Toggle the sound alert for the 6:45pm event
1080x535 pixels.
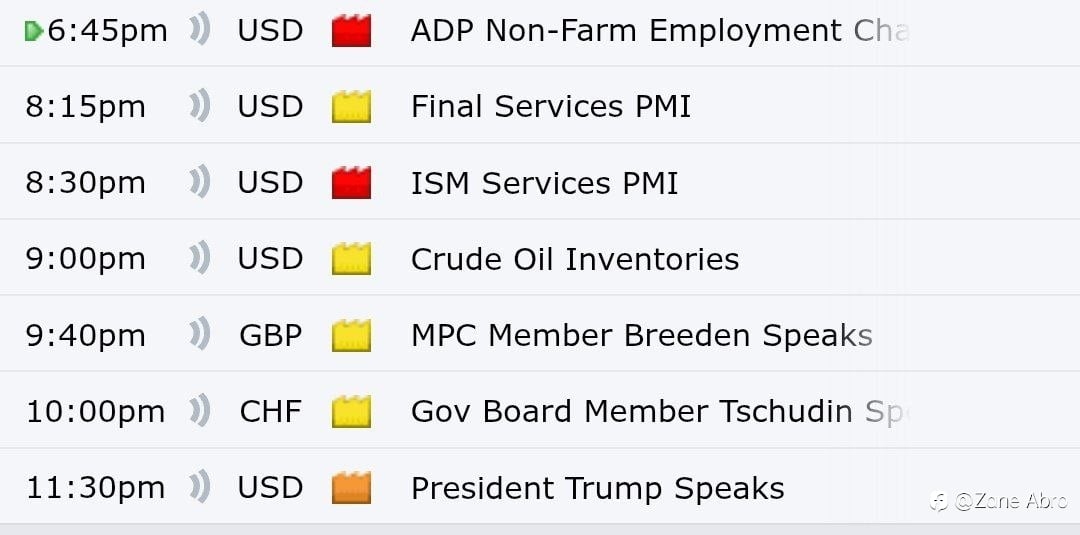pyautogui.click(x=200, y=31)
